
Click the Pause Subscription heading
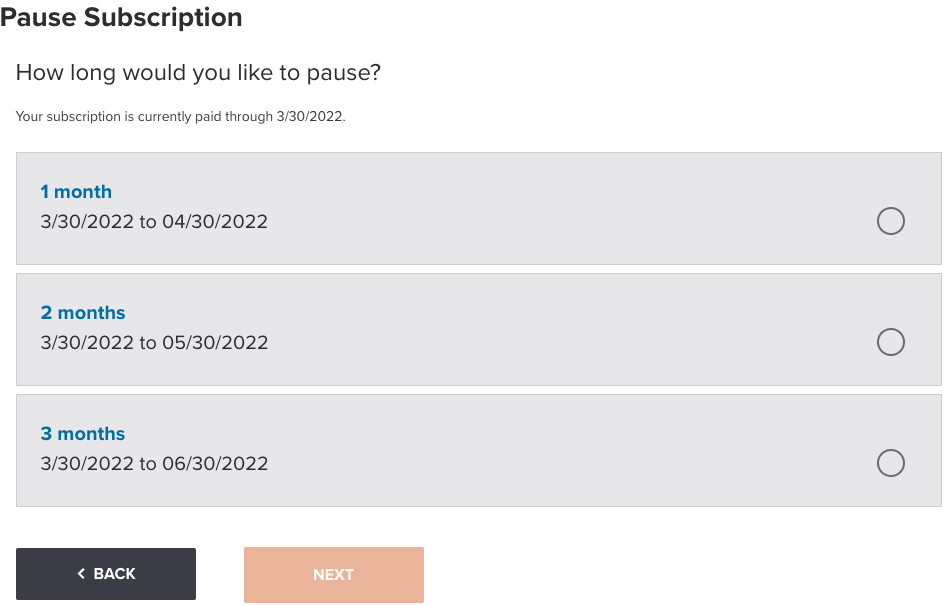coord(121,17)
